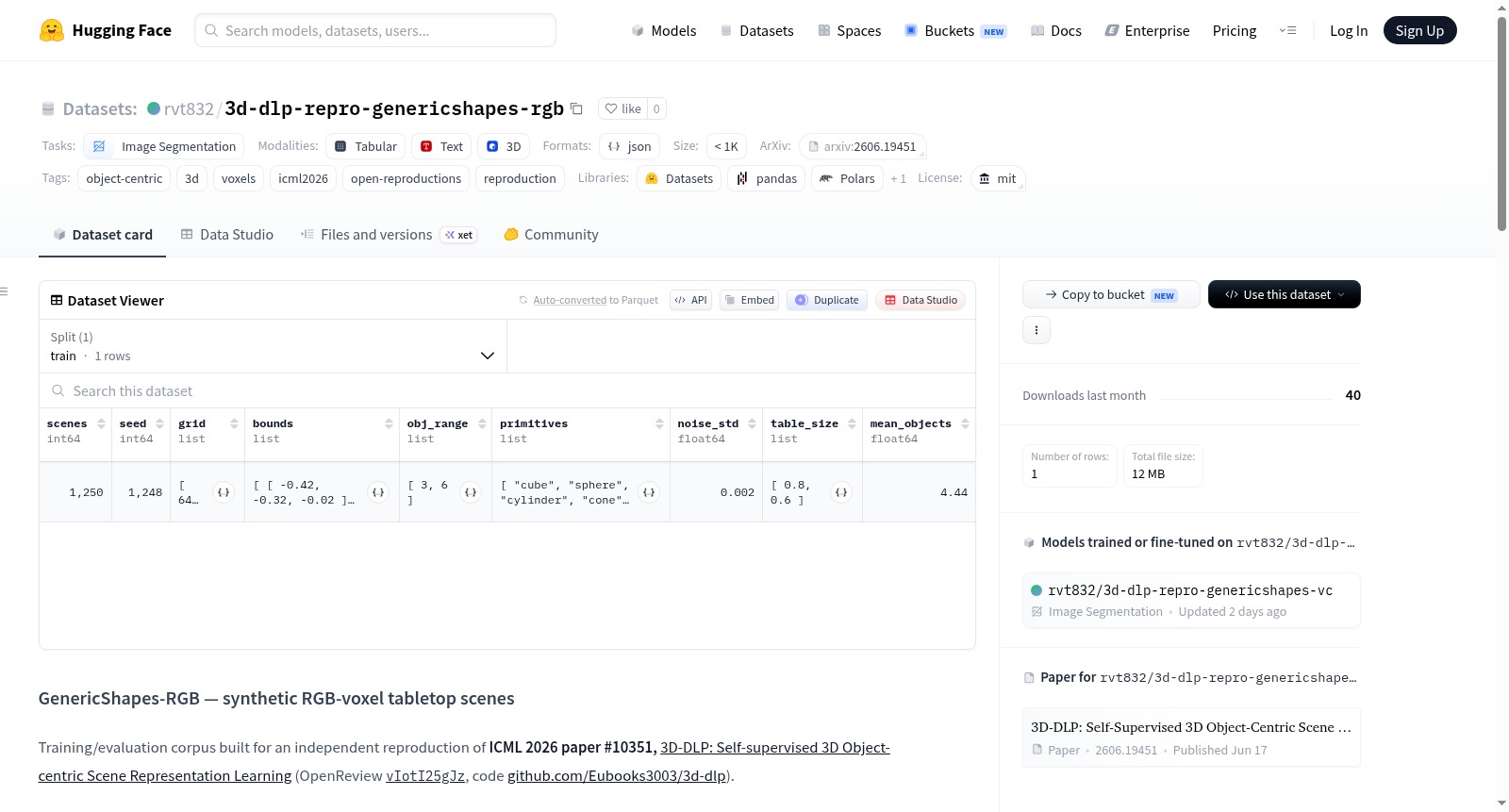
Task: Focus the Search this dataset field
Action: point(507,390)
